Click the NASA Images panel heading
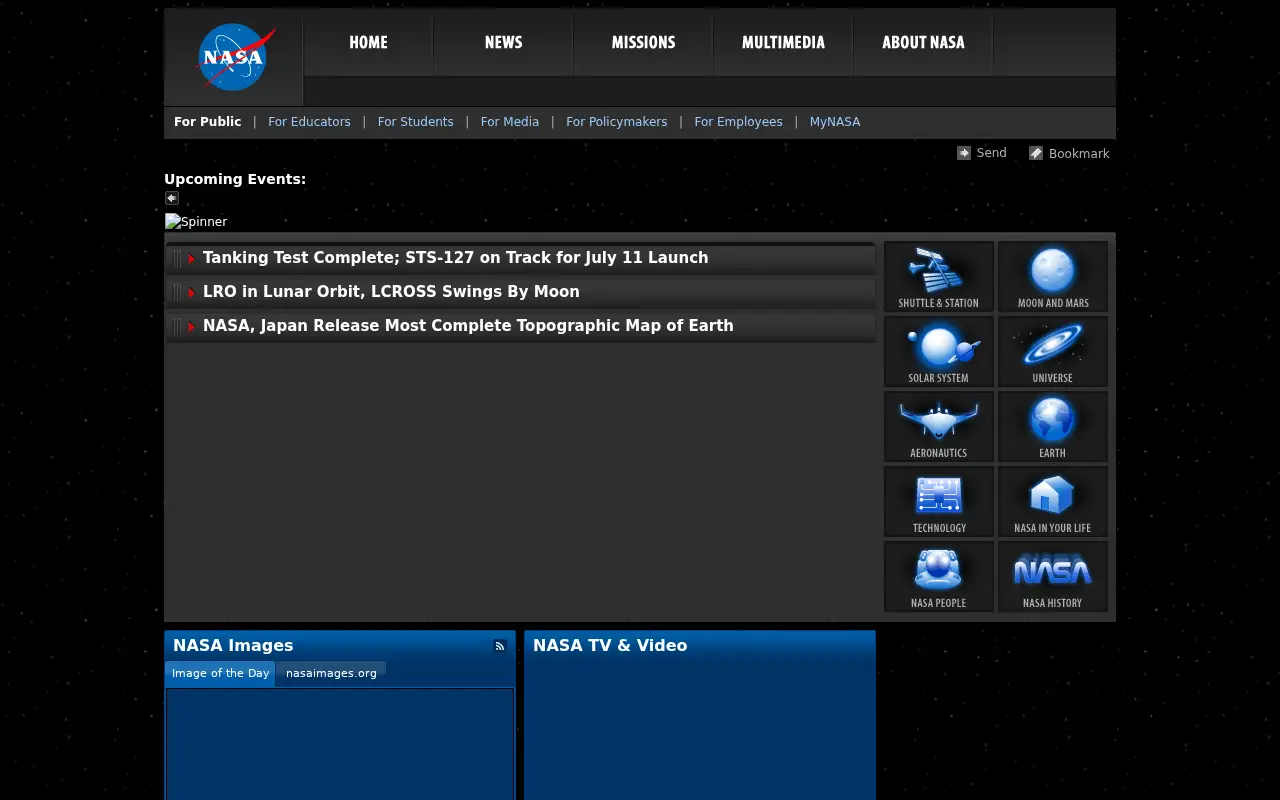1280x800 pixels. coord(233,646)
